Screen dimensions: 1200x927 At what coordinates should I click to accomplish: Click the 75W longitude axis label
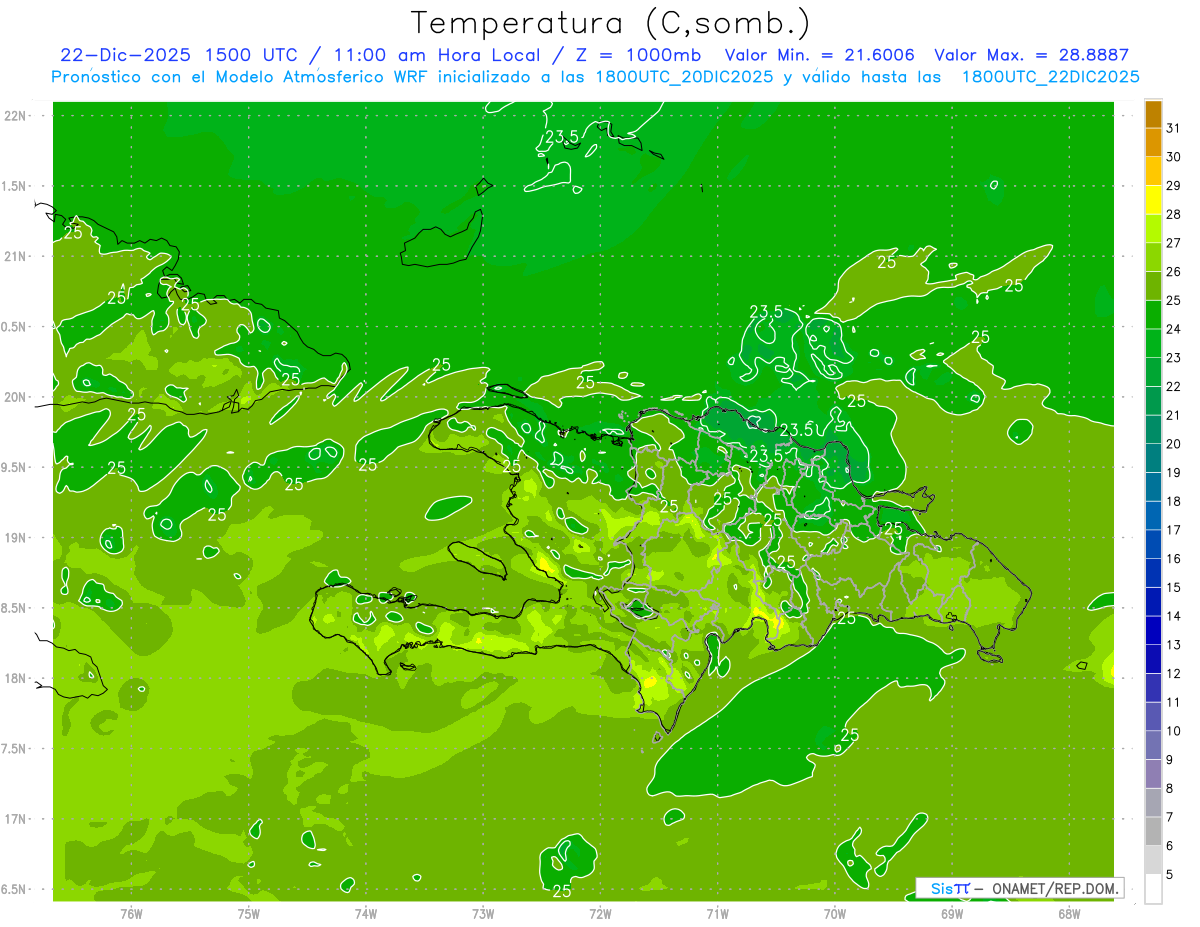click(249, 913)
